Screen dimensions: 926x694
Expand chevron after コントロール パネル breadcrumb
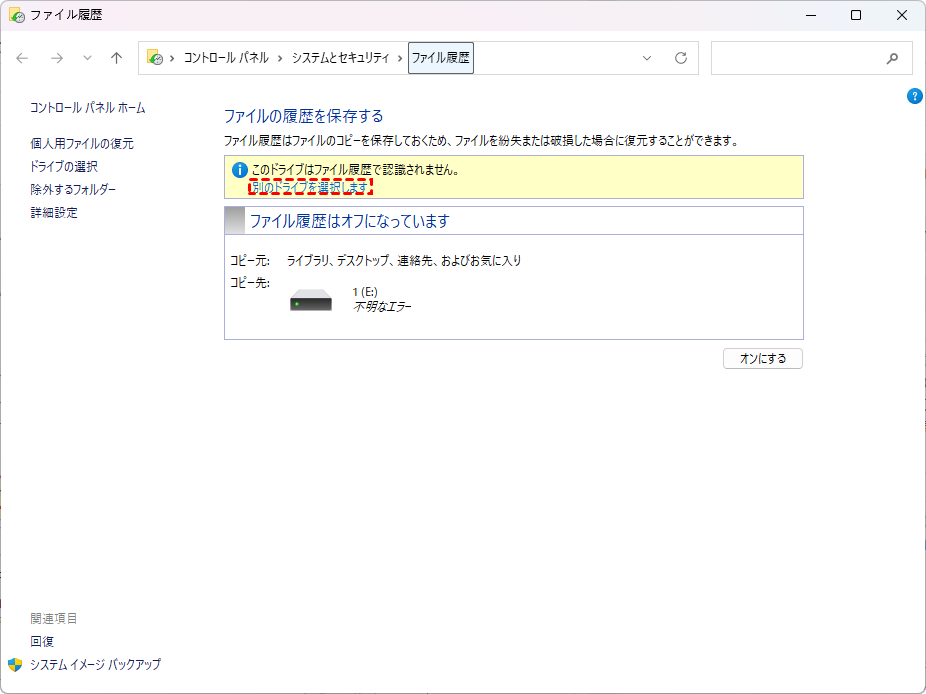[x=280, y=58]
